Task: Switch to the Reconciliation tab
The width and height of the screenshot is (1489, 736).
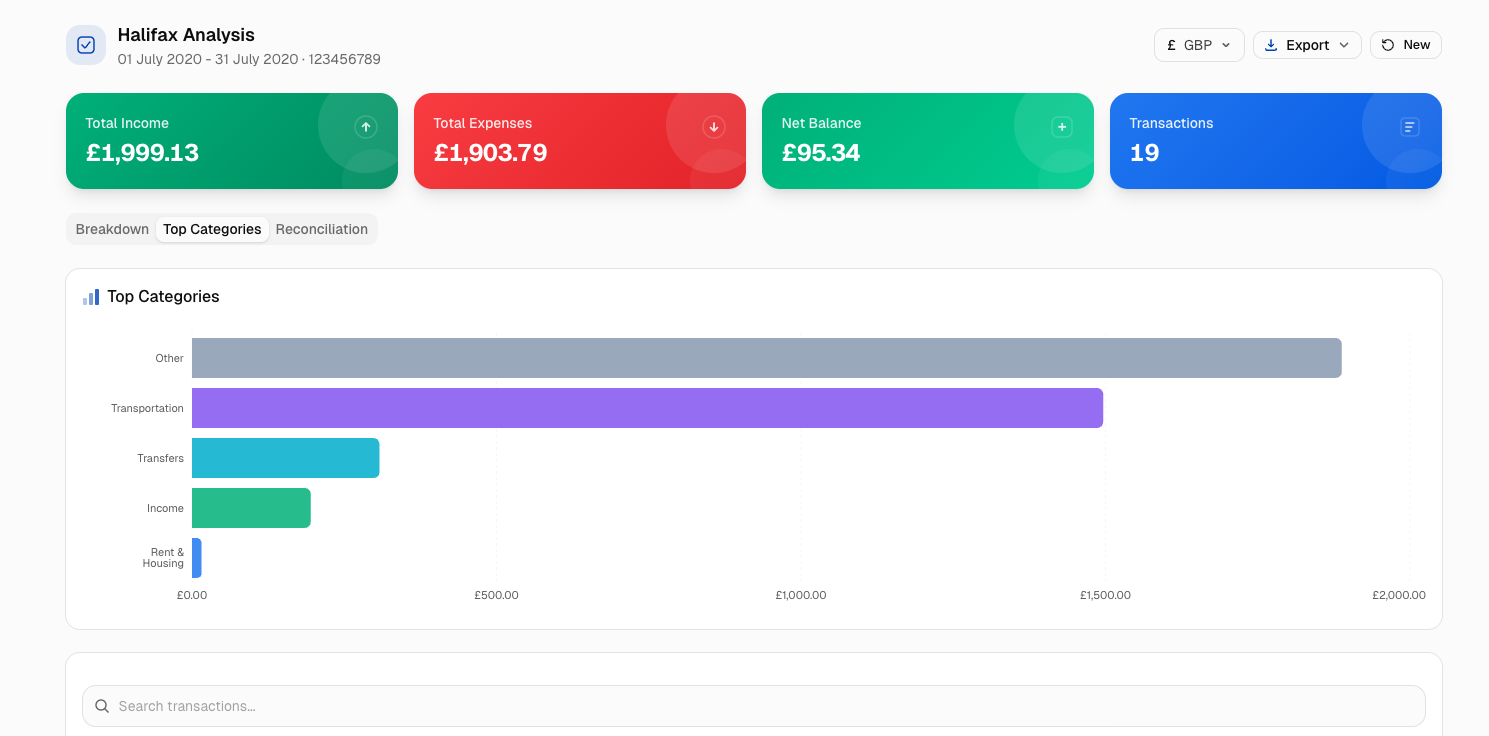Action: pyautogui.click(x=322, y=229)
